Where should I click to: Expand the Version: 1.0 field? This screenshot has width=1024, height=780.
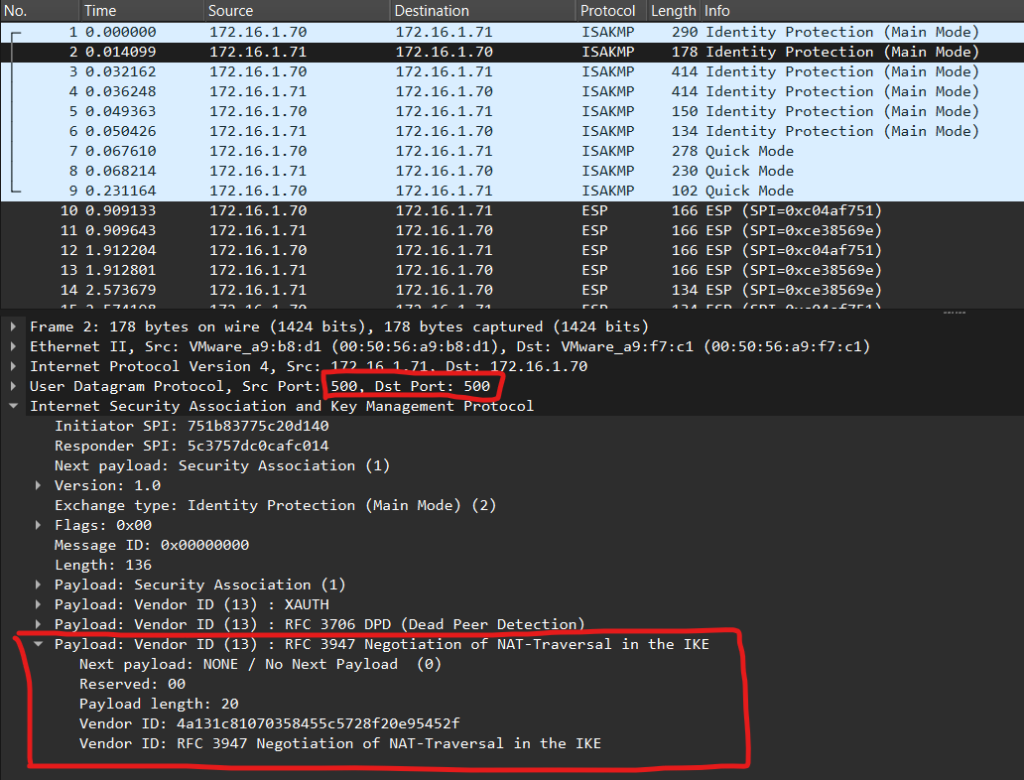[x=38, y=485]
